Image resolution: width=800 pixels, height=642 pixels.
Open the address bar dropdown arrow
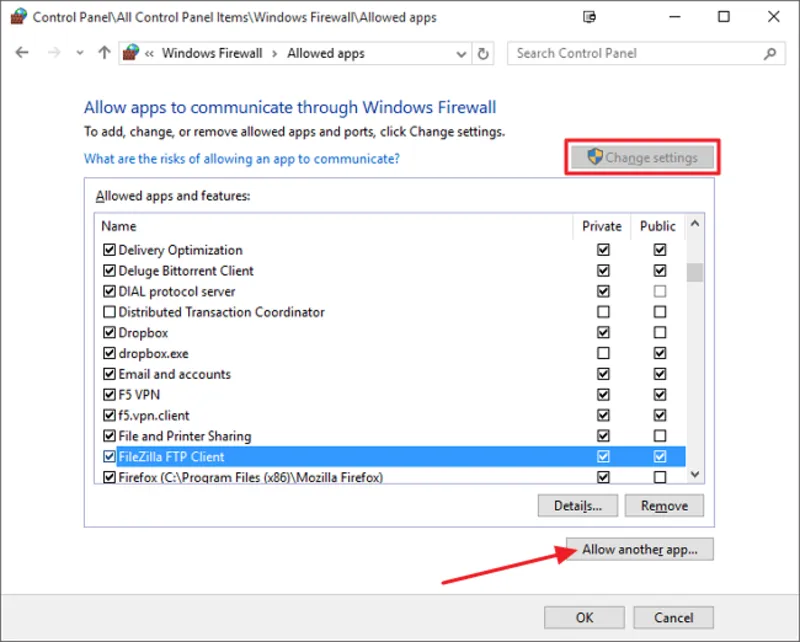click(x=460, y=53)
